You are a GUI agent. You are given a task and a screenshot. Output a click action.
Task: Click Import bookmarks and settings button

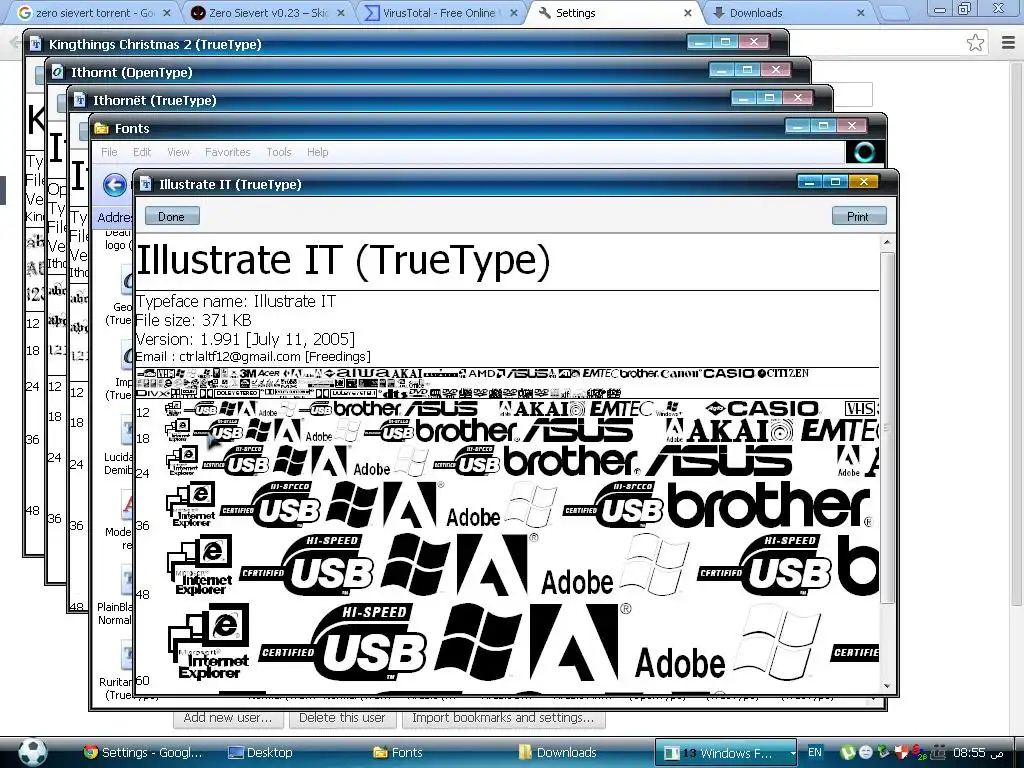504,718
